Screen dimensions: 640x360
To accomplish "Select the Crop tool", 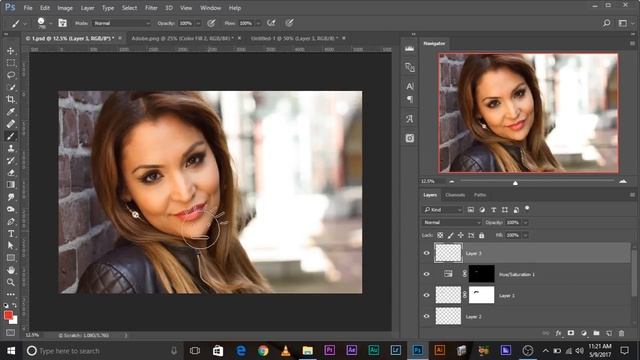I will [x=11, y=99].
